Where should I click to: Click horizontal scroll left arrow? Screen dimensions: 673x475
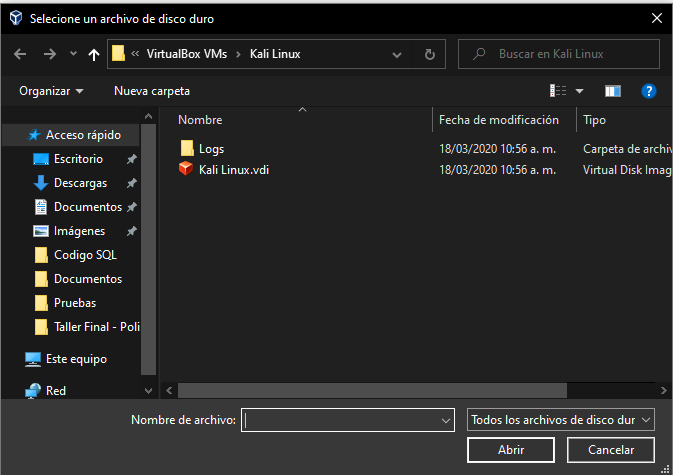pos(169,390)
